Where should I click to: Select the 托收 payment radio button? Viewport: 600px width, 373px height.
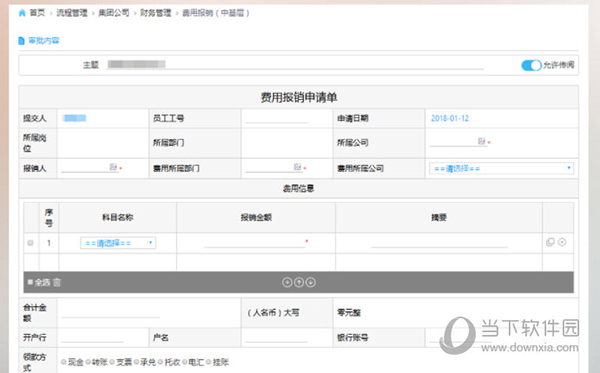tap(160, 362)
